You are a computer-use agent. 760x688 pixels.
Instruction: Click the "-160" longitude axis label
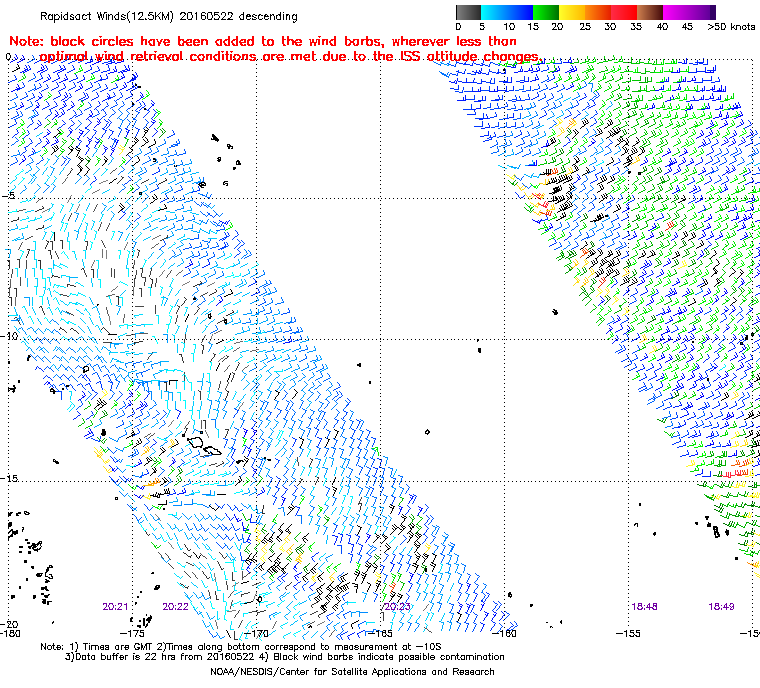coord(504,633)
